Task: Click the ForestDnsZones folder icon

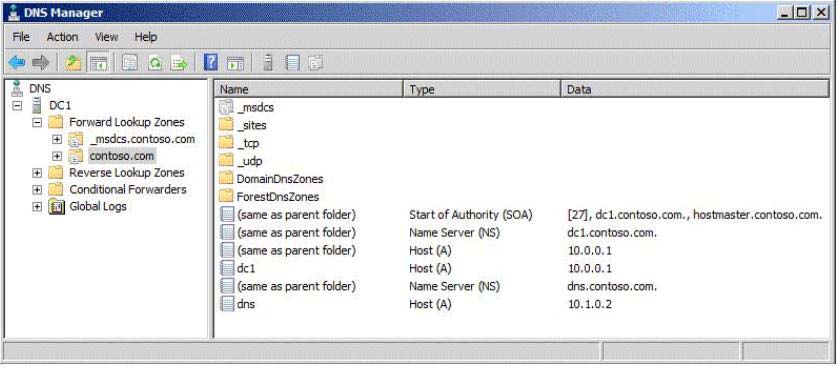Action: pos(227,196)
